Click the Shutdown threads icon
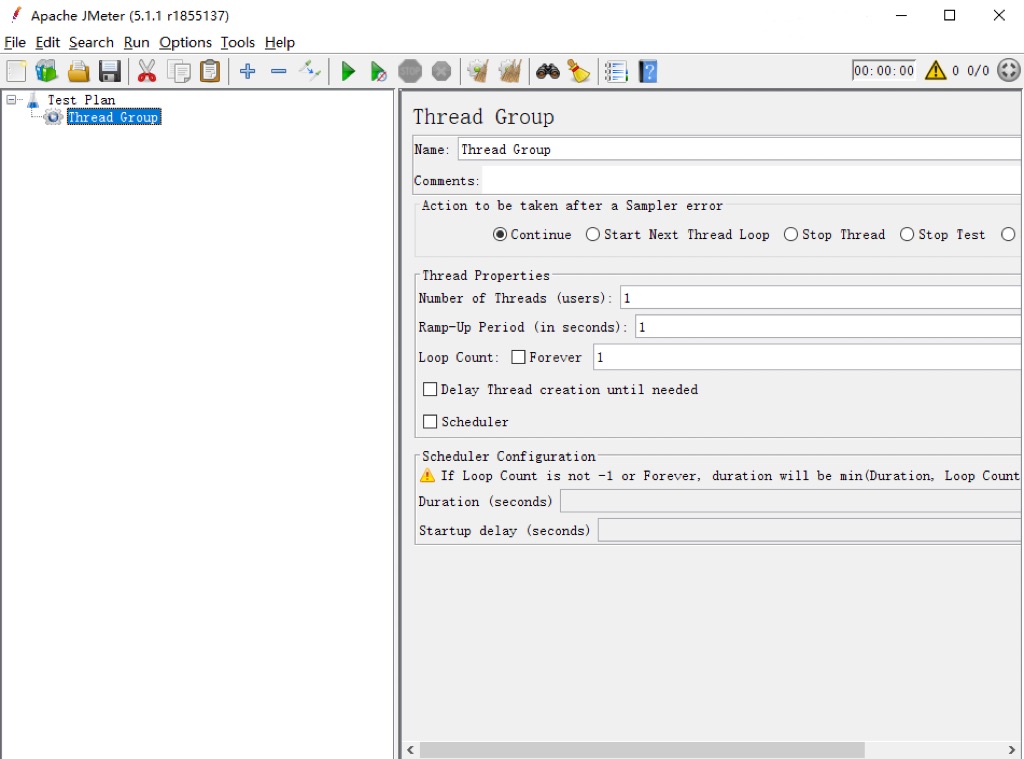The image size is (1024, 759). (x=441, y=71)
